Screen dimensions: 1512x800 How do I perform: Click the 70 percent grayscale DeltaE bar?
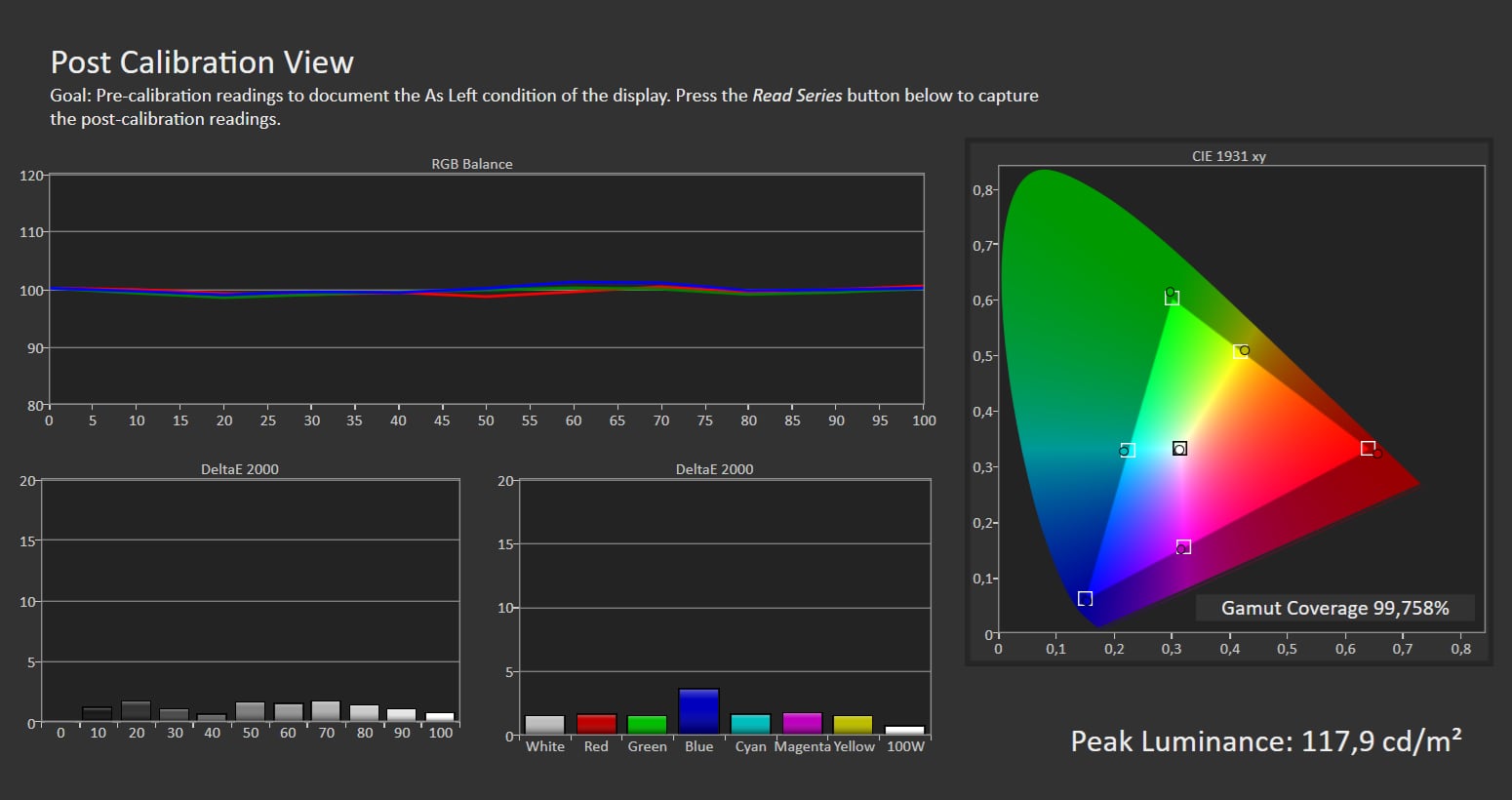click(x=326, y=711)
